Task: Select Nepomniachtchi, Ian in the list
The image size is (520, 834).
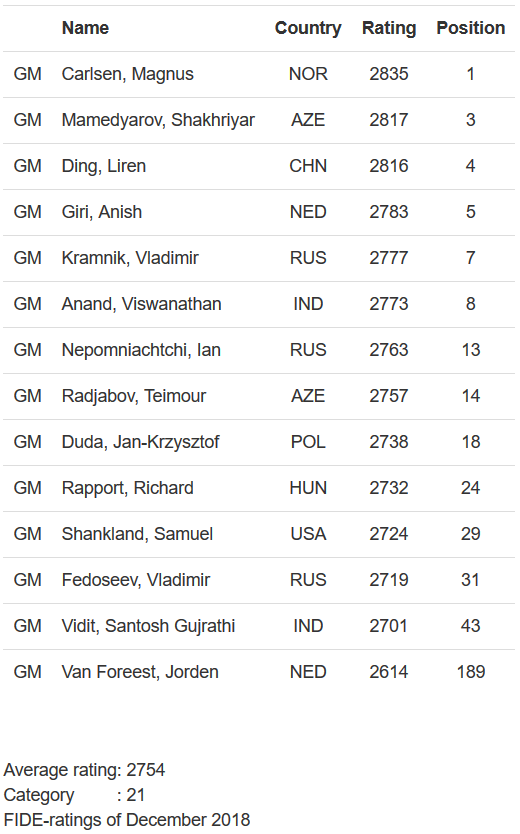Action: pyautogui.click(x=141, y=350)
